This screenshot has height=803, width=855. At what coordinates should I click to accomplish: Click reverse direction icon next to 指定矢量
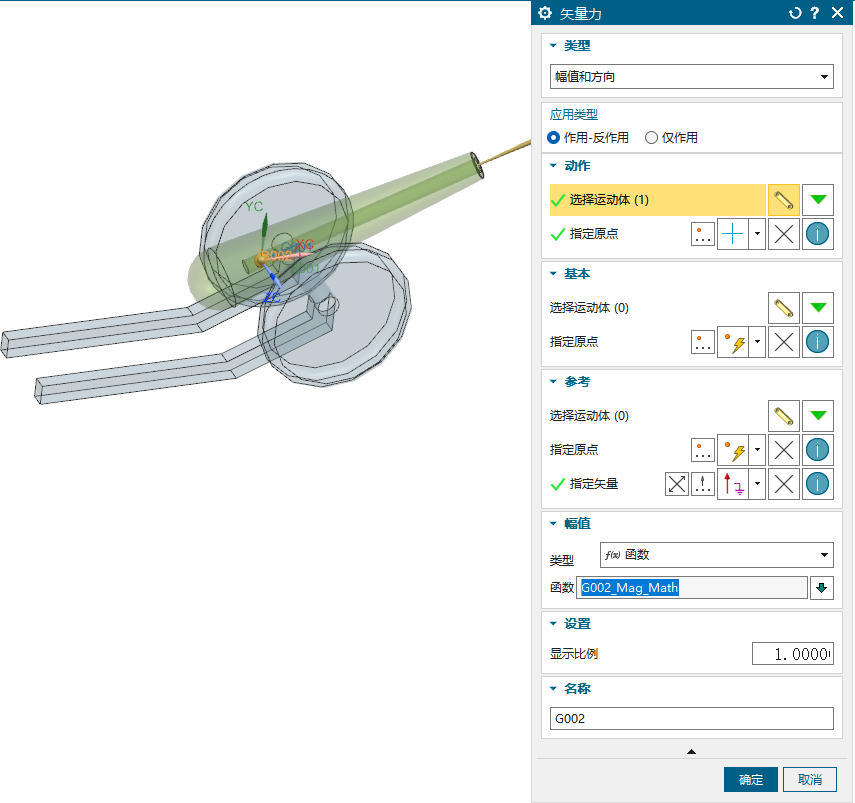(677, 484)
